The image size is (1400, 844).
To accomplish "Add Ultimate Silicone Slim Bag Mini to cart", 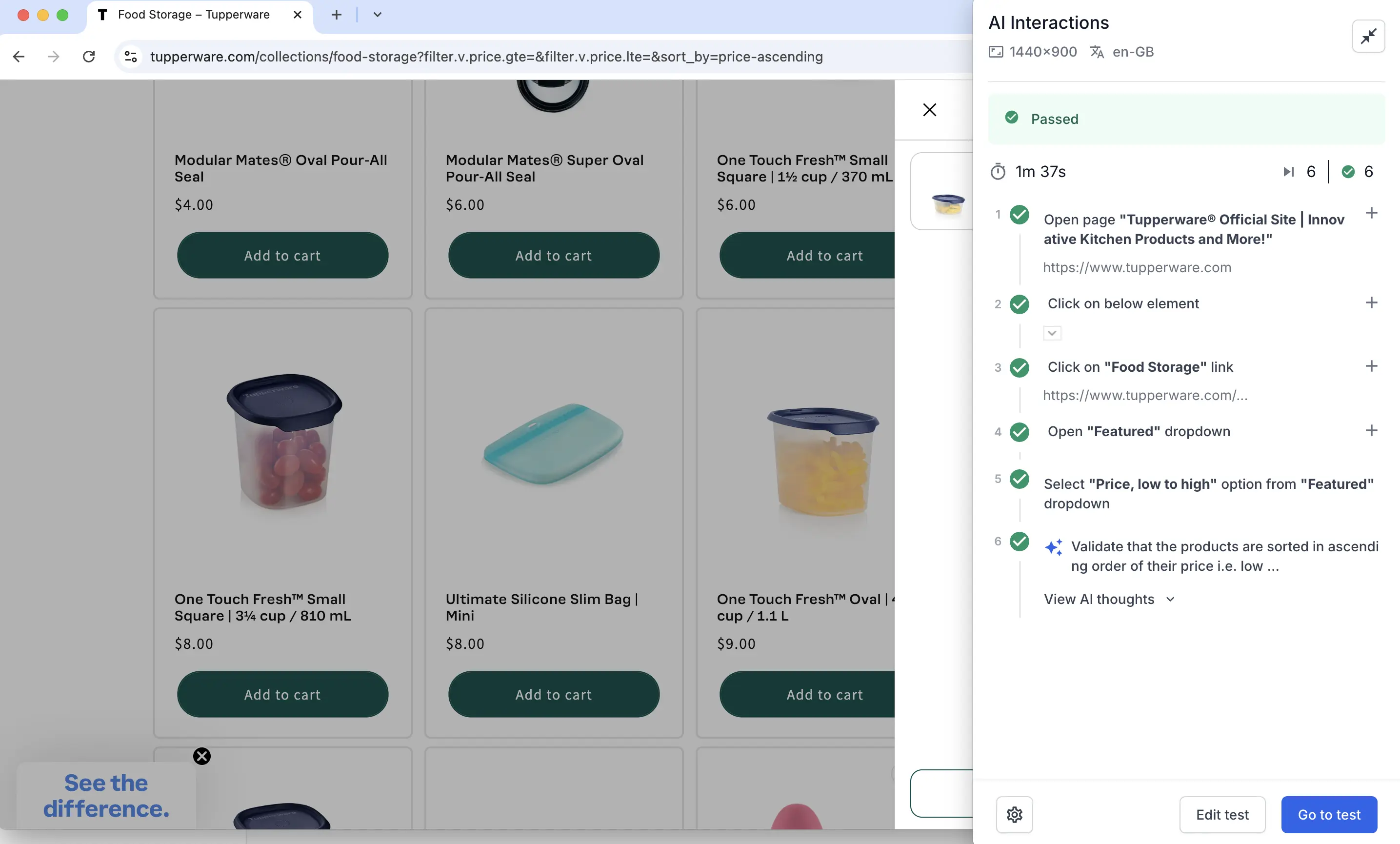I will click(553, 694).
